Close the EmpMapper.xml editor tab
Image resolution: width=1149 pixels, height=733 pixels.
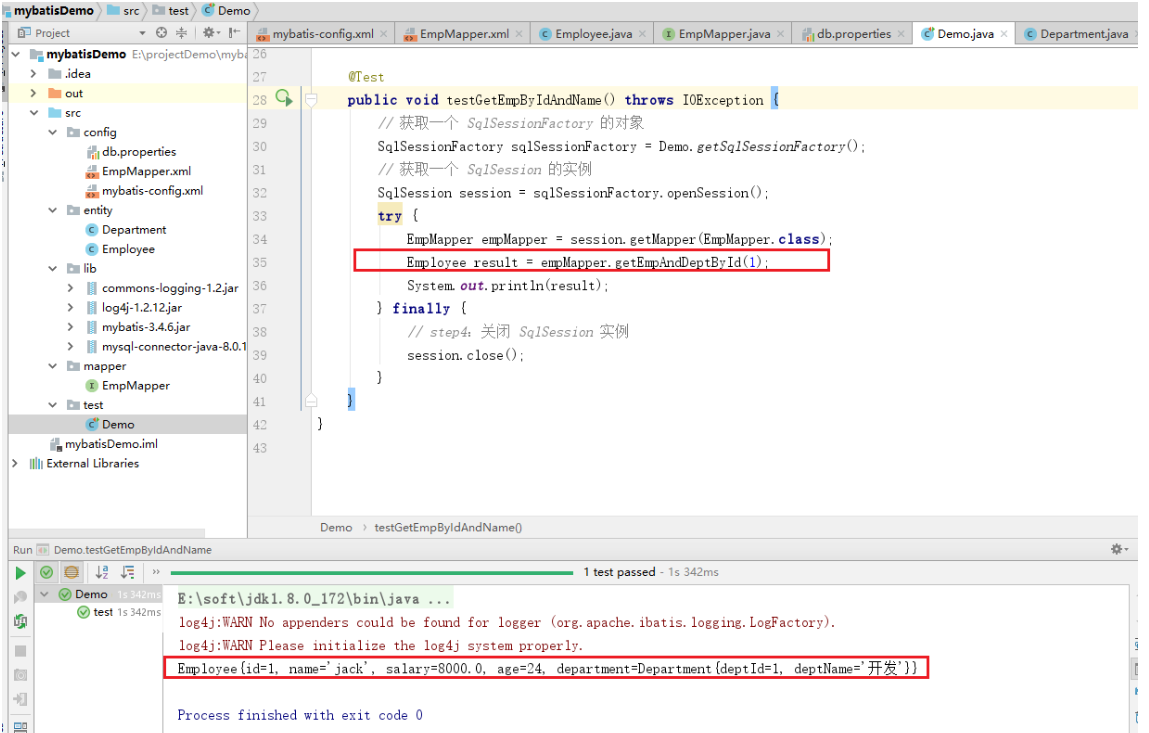(519, 34)
